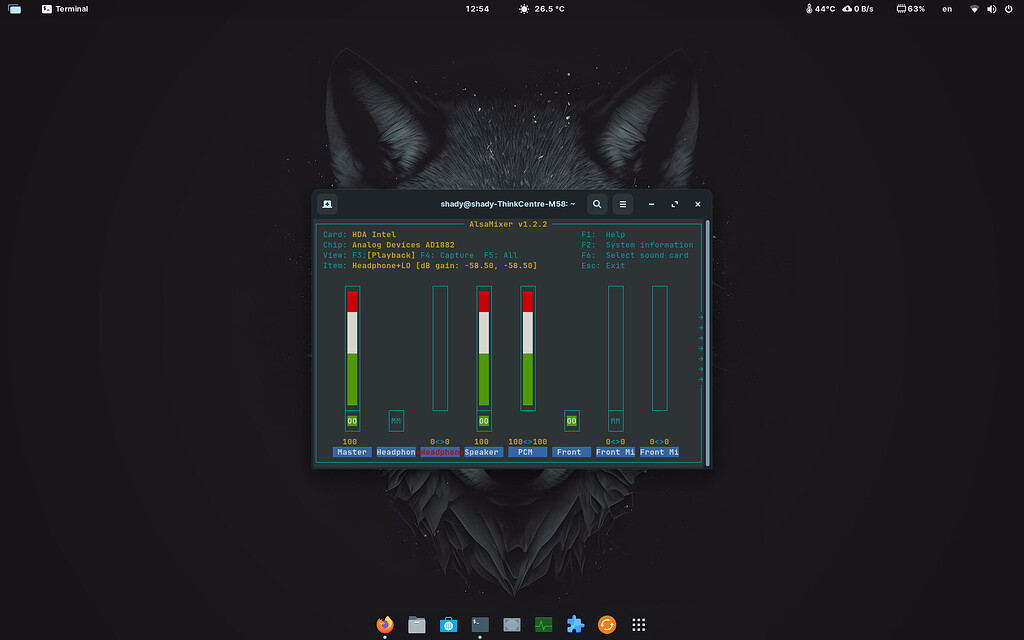
Task: Launch the screenshot tool from dock
Action: point(512,624)
